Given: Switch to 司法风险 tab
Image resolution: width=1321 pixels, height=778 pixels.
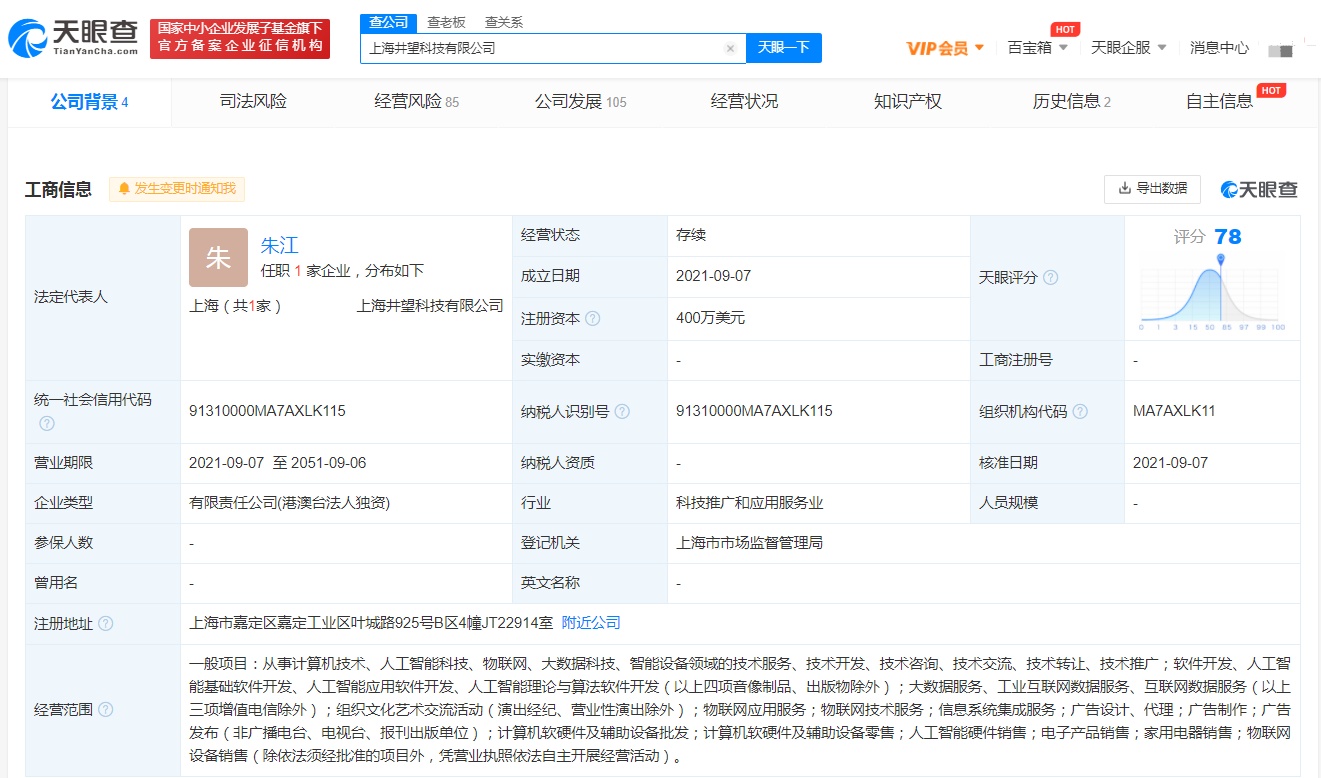Looking at the screenshot, I should pos(253,101).
